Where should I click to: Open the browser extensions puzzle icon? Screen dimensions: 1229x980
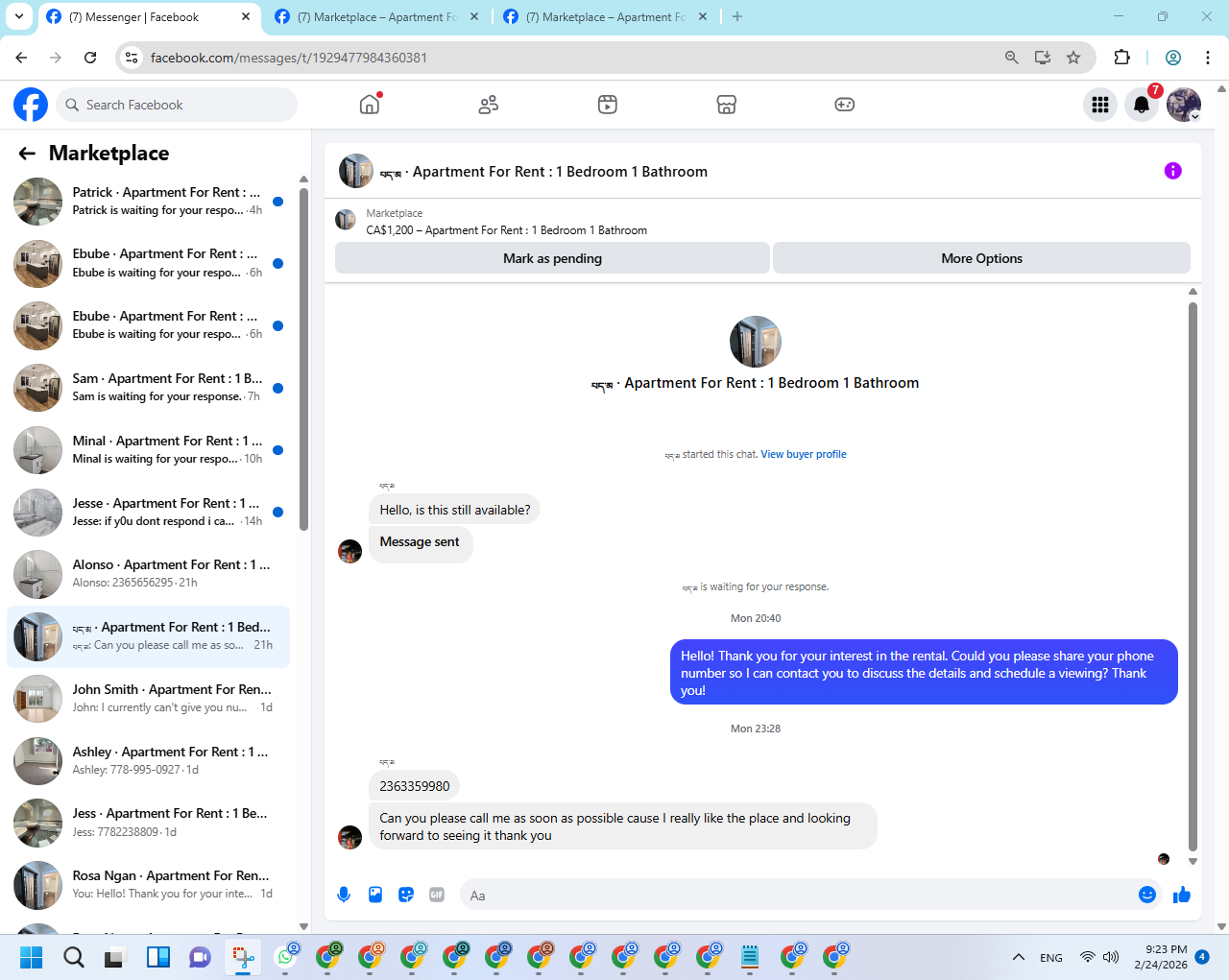click(x=1121, y=58)
